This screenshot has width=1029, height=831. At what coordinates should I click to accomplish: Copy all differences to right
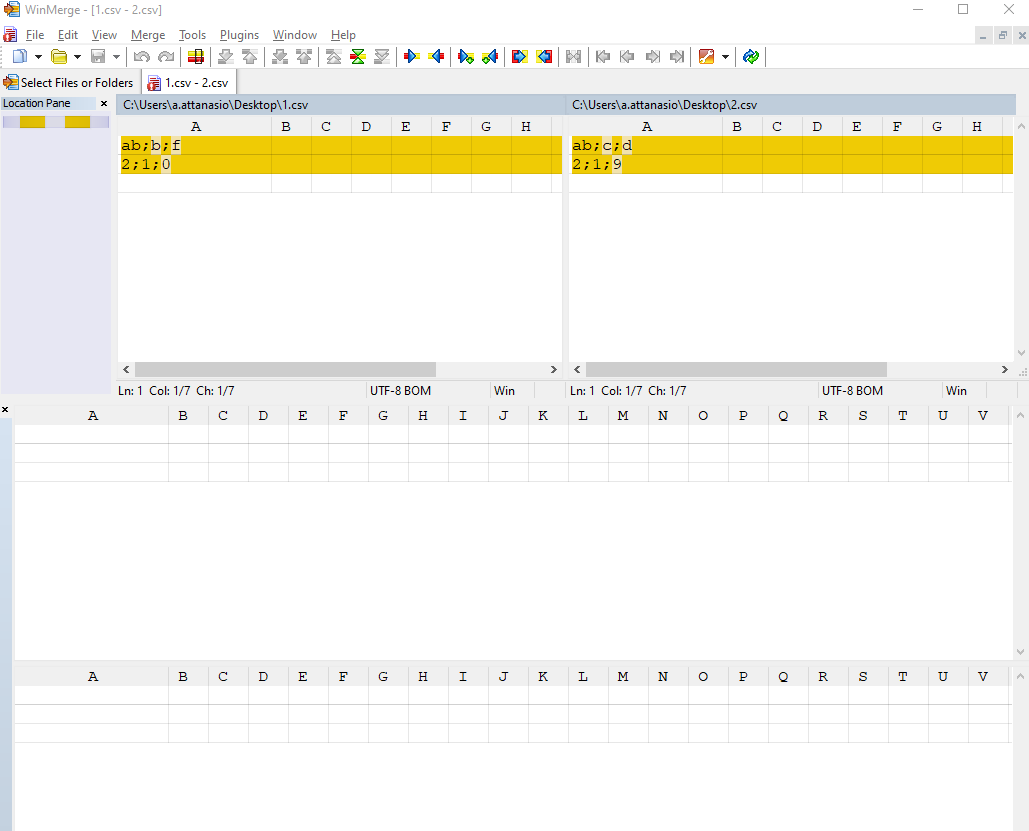click(519, 57)
